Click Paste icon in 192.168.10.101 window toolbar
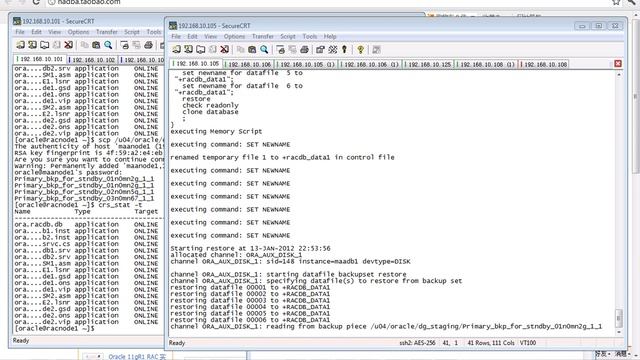640x360 pixels. tap(96, 44)
